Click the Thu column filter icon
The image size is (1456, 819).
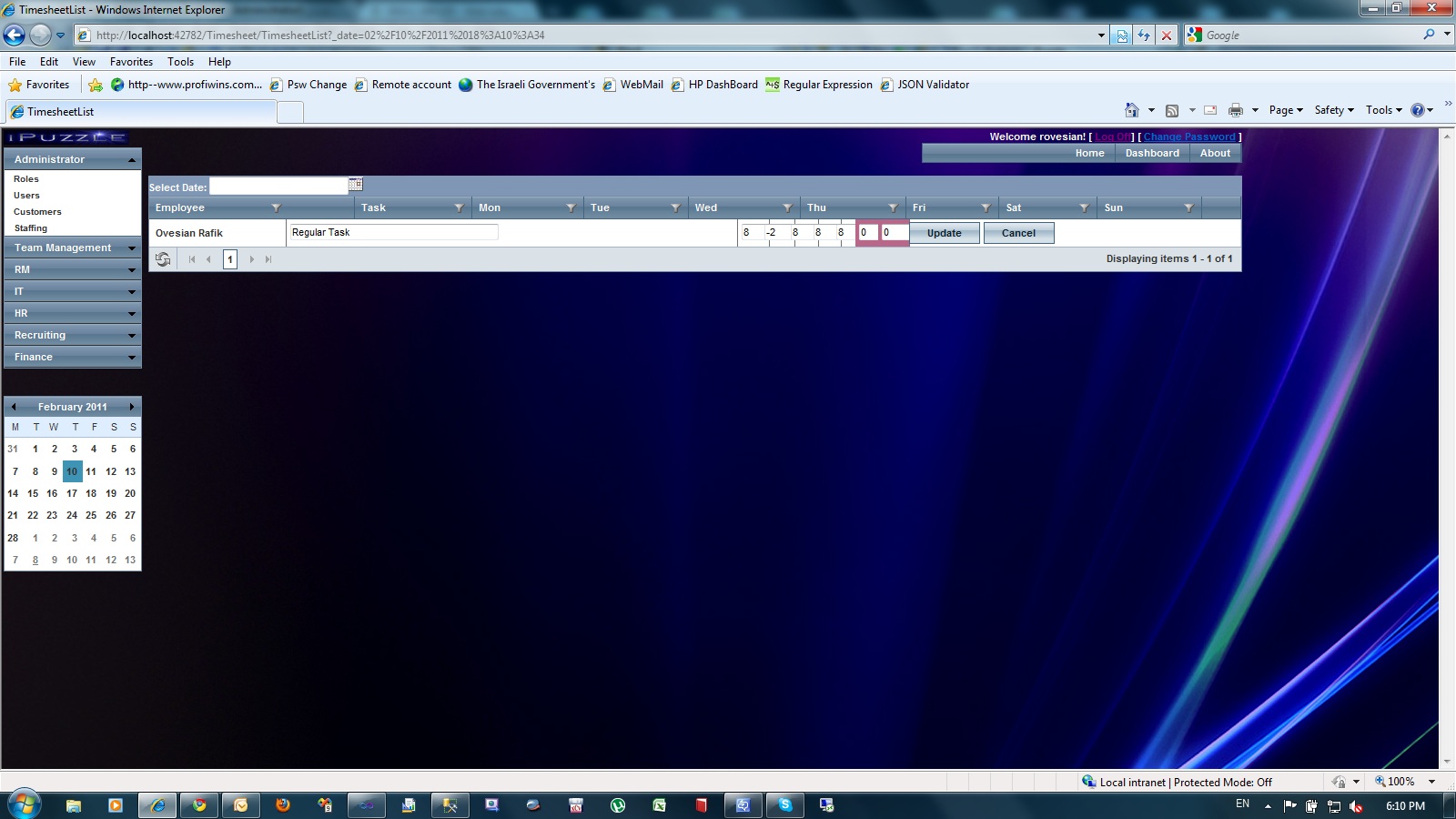pyautogui.click(x=893, y=208)
